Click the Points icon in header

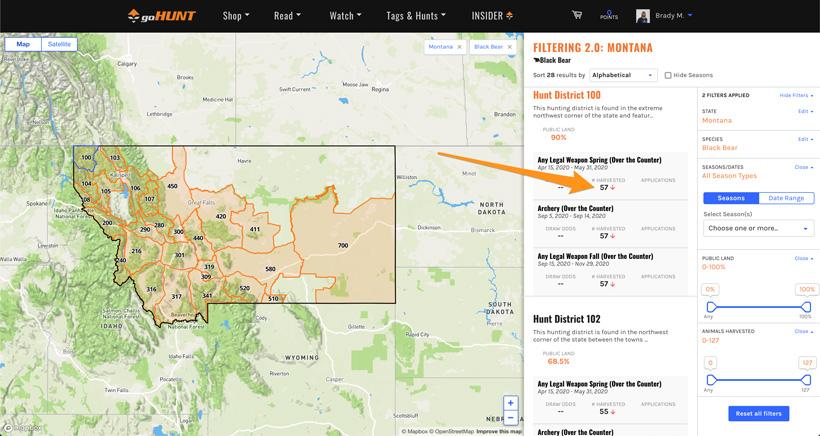point(608,15)
